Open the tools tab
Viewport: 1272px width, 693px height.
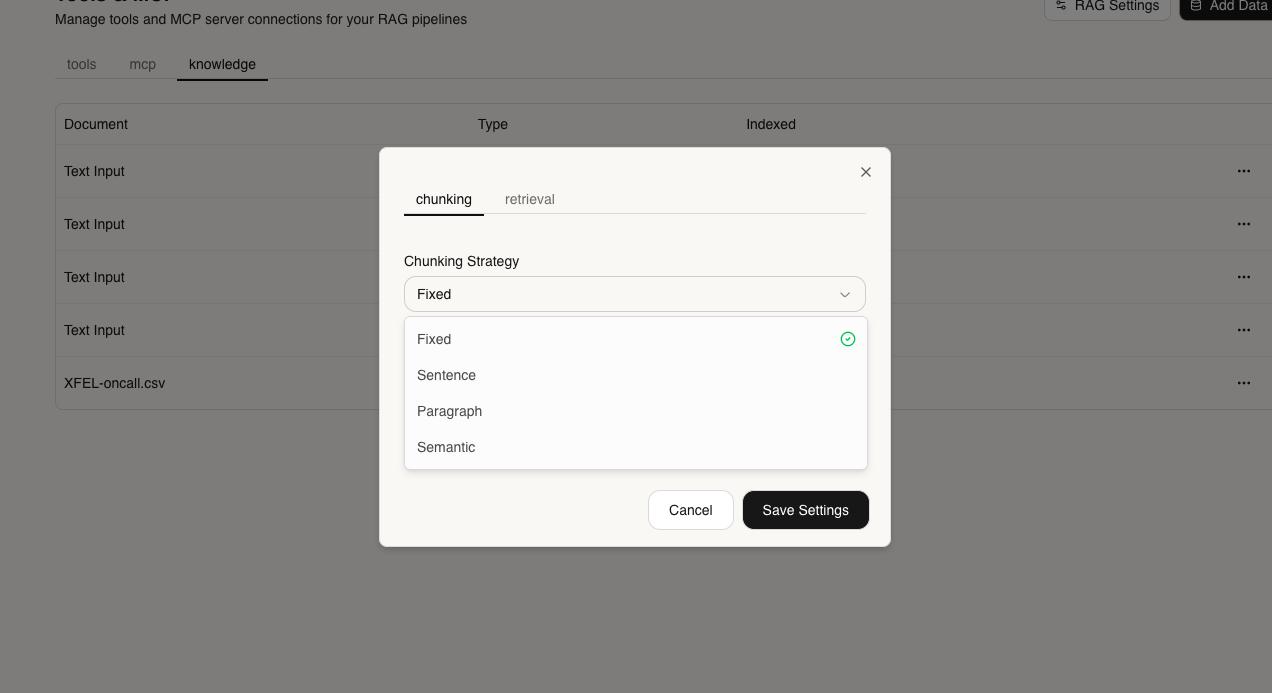coord(81,64)
